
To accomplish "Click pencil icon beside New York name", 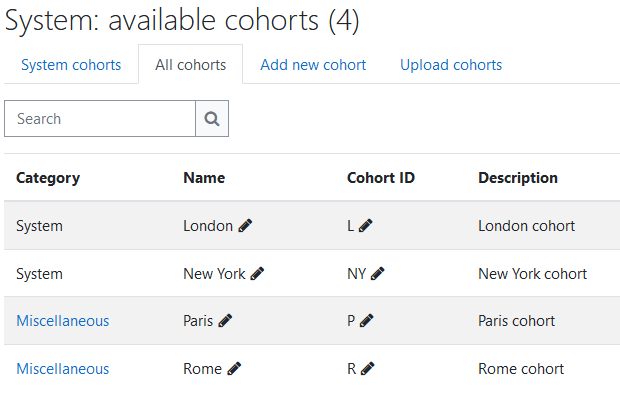I will click(x=257, y=274).
